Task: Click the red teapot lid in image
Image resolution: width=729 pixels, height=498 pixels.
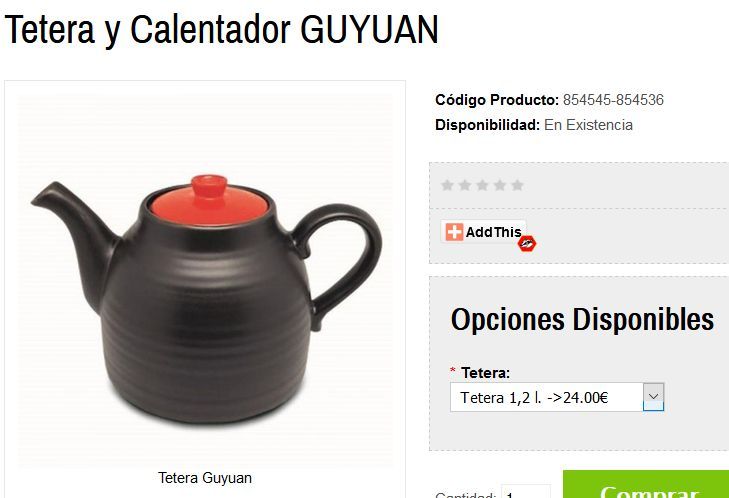Action: pyautogui.click(x=209, y=201)
